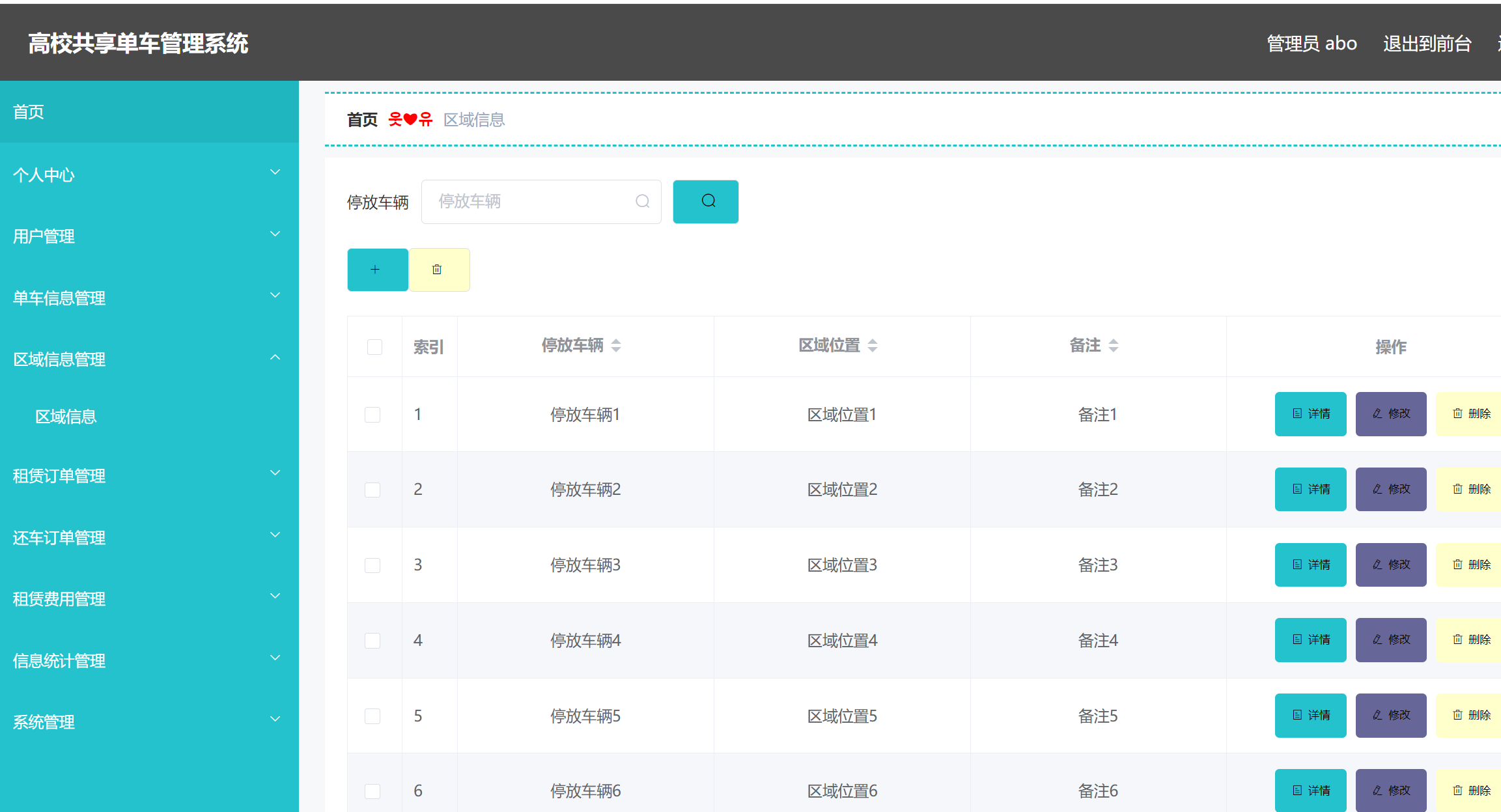This screenshot has height=812, width=1501.
Task: Toggle the select-all header checkbox
Action: tap(374, 347)
